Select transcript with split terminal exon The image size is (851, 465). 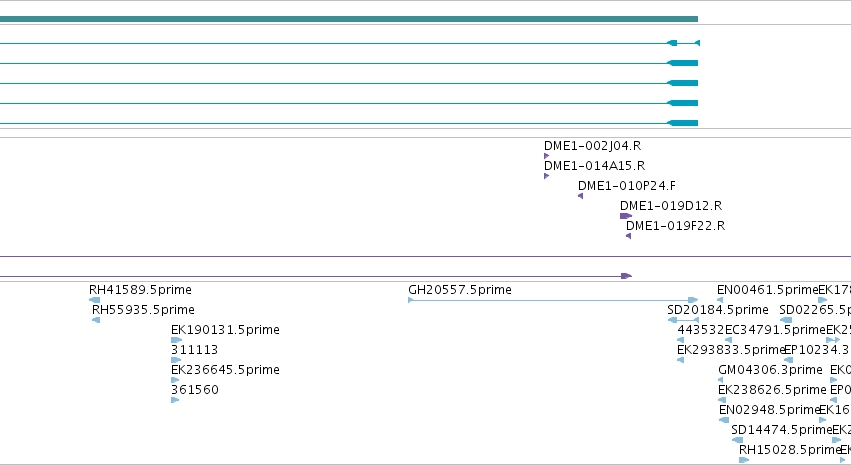(350, 43)
